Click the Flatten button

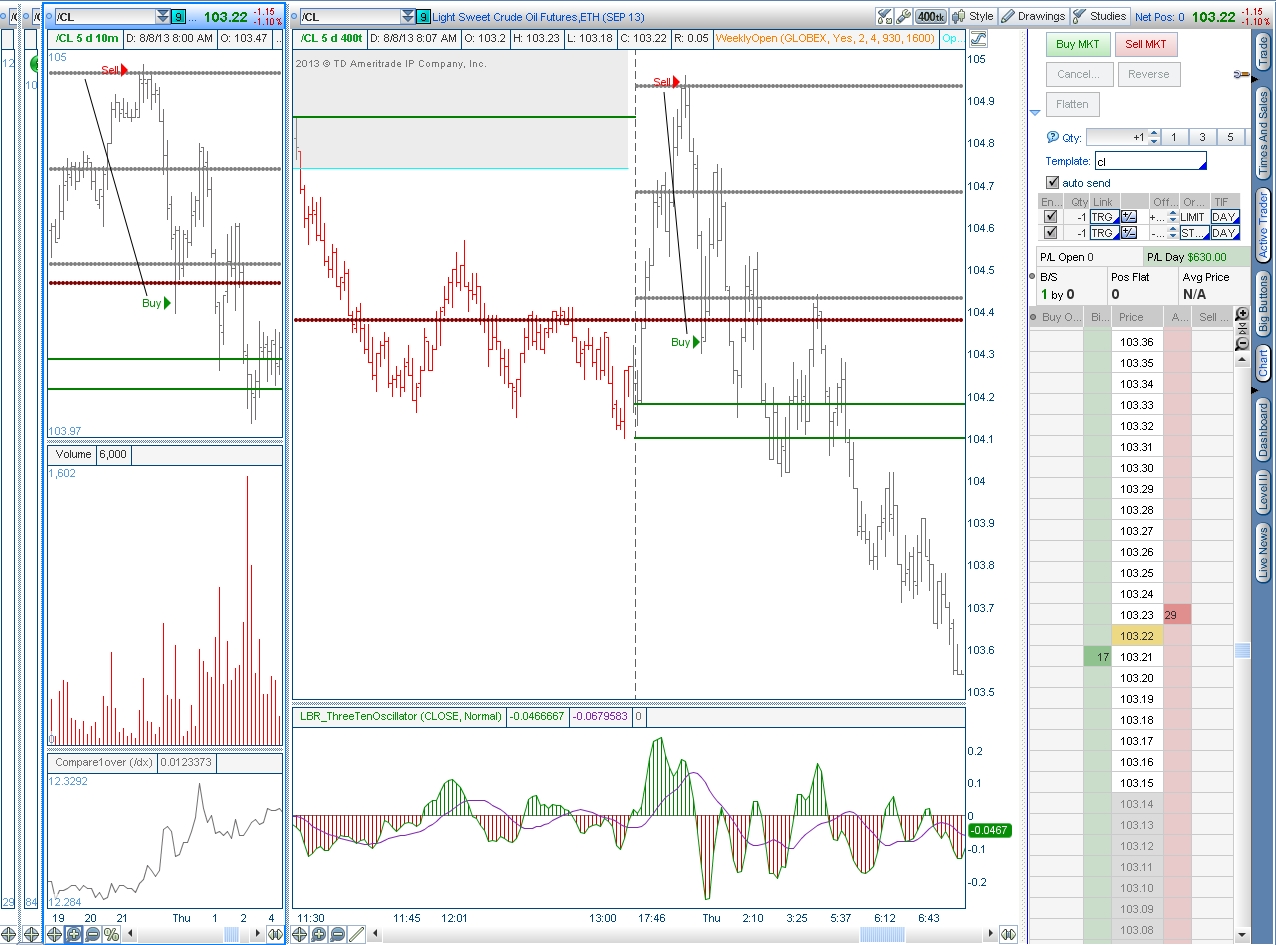coord(1072,104)
